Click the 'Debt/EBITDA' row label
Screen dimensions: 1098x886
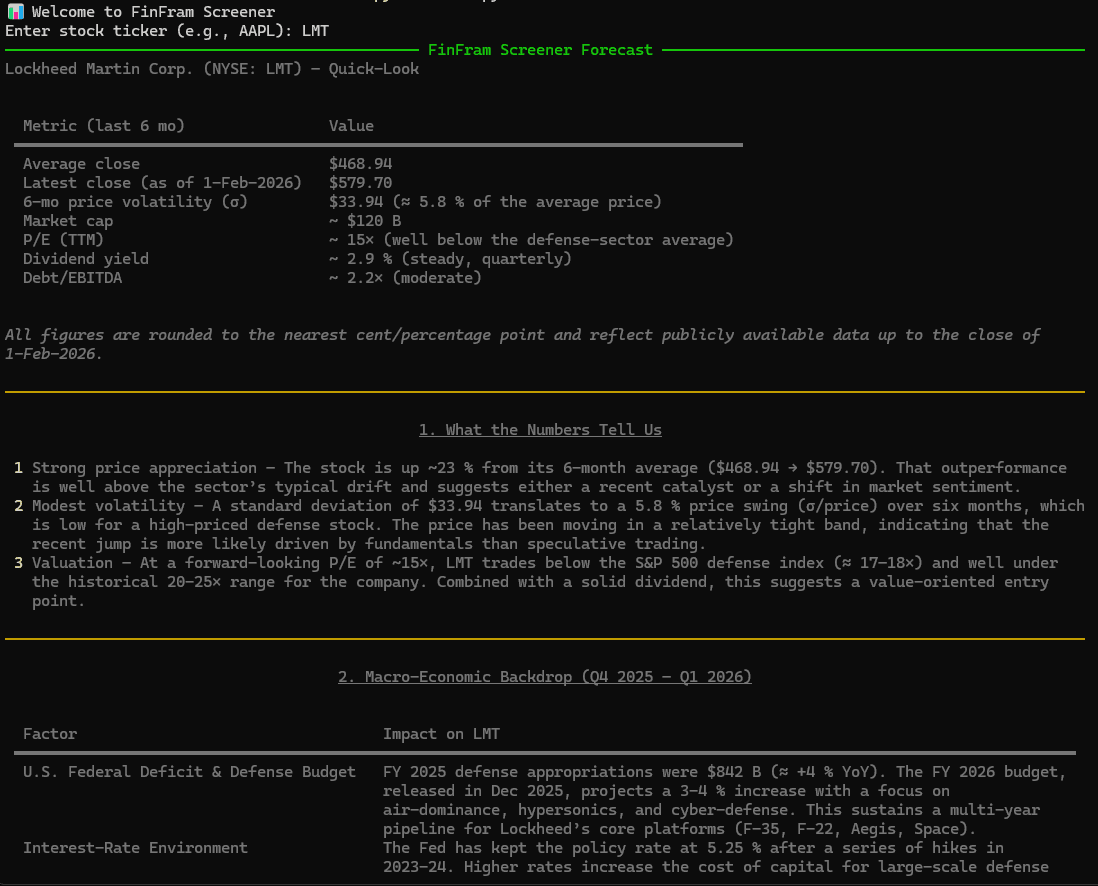[x=72, y=277]
